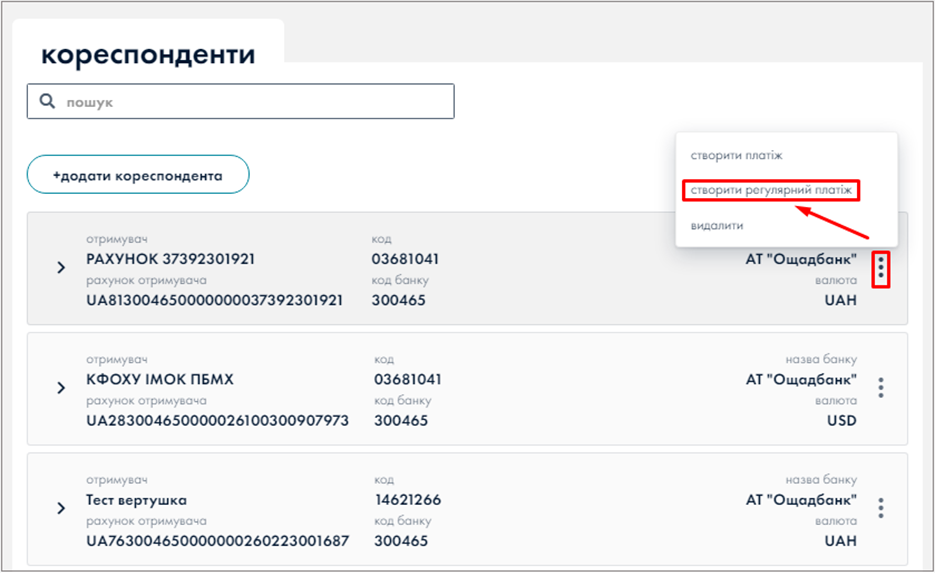Click account number UA283004650000026100300907973
The width and height of the screenshot is (935, 573).
tap(217, 421)
